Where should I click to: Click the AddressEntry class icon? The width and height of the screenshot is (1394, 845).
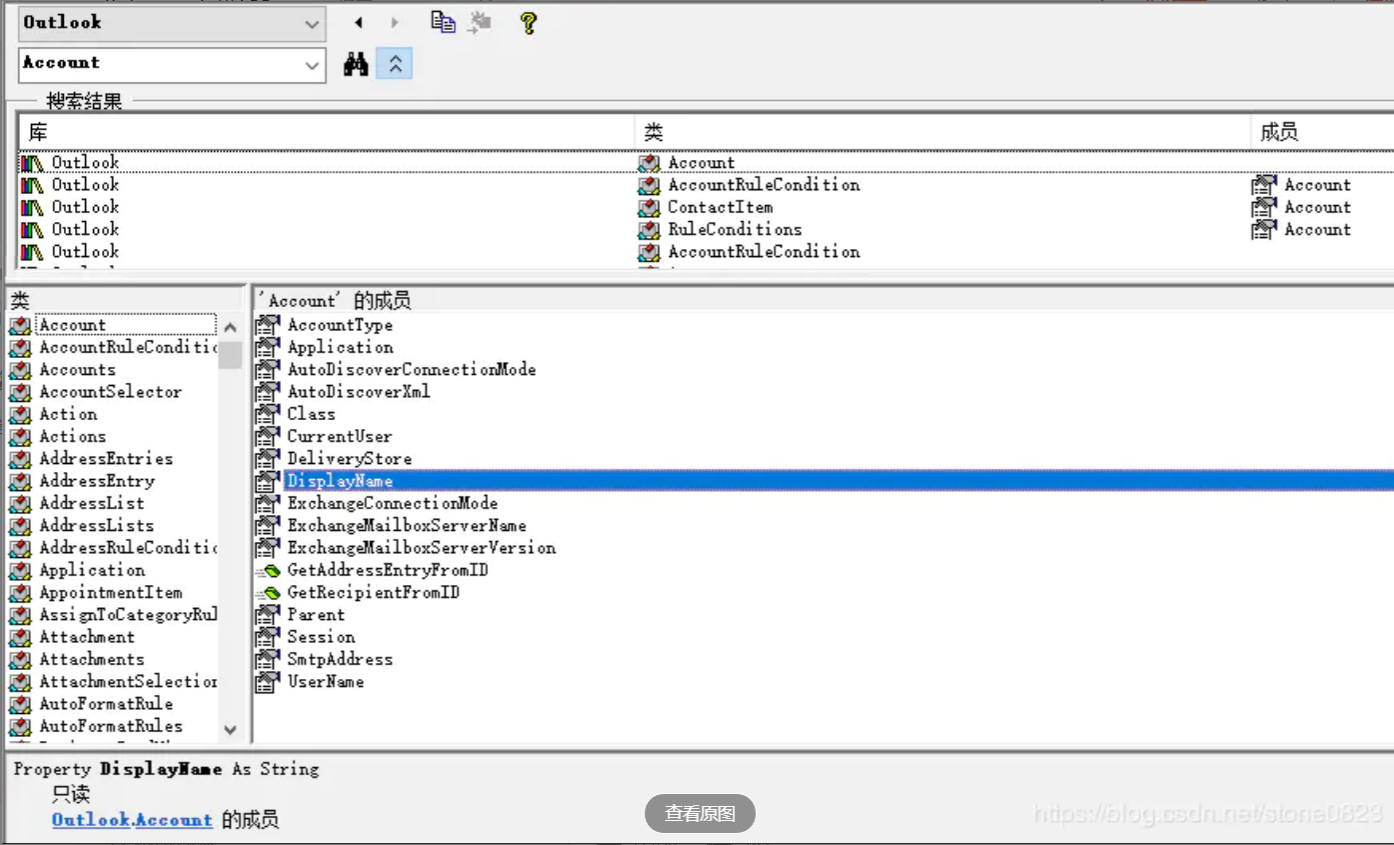tap(21, 481)
